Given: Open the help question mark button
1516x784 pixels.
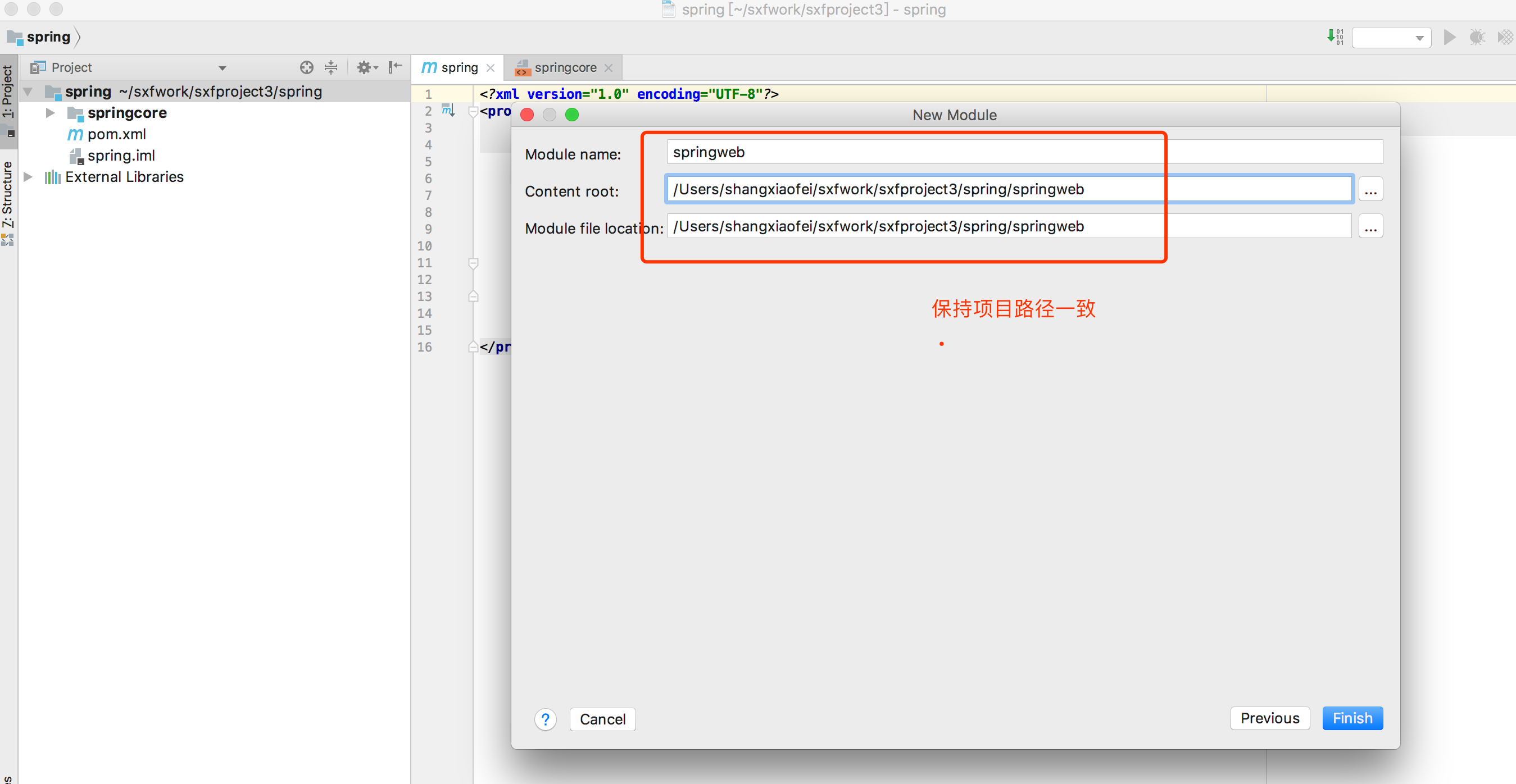Looking at the screenshot, I should (x=545, y=719).
